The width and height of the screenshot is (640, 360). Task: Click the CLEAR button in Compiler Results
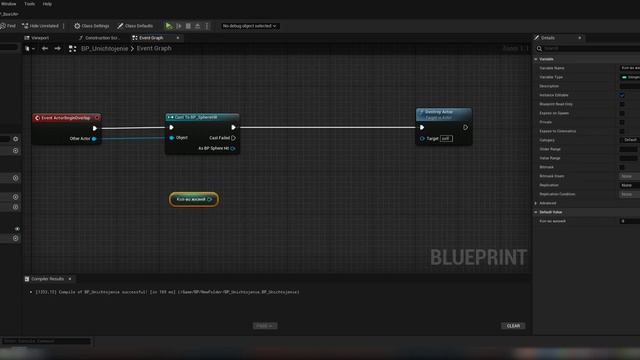coord(513,326)
